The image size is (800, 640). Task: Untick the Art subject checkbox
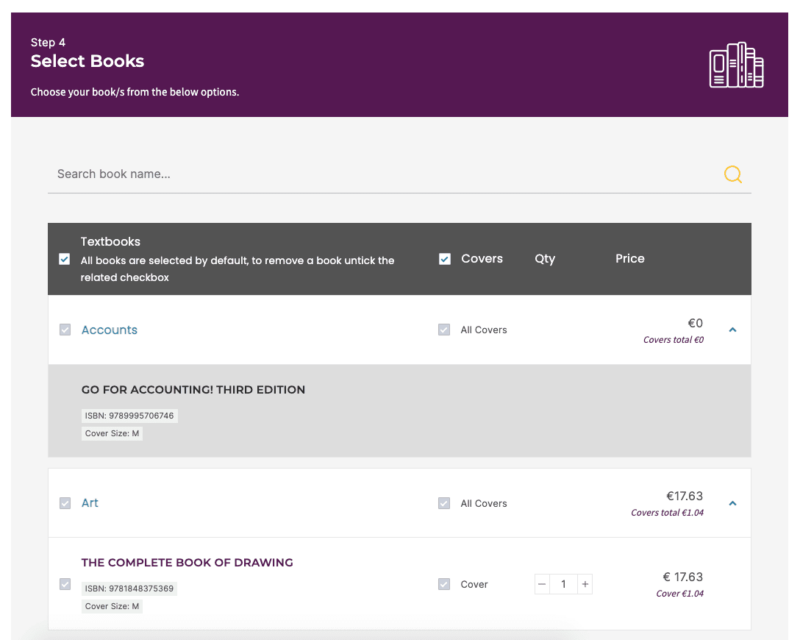[65, 503]
